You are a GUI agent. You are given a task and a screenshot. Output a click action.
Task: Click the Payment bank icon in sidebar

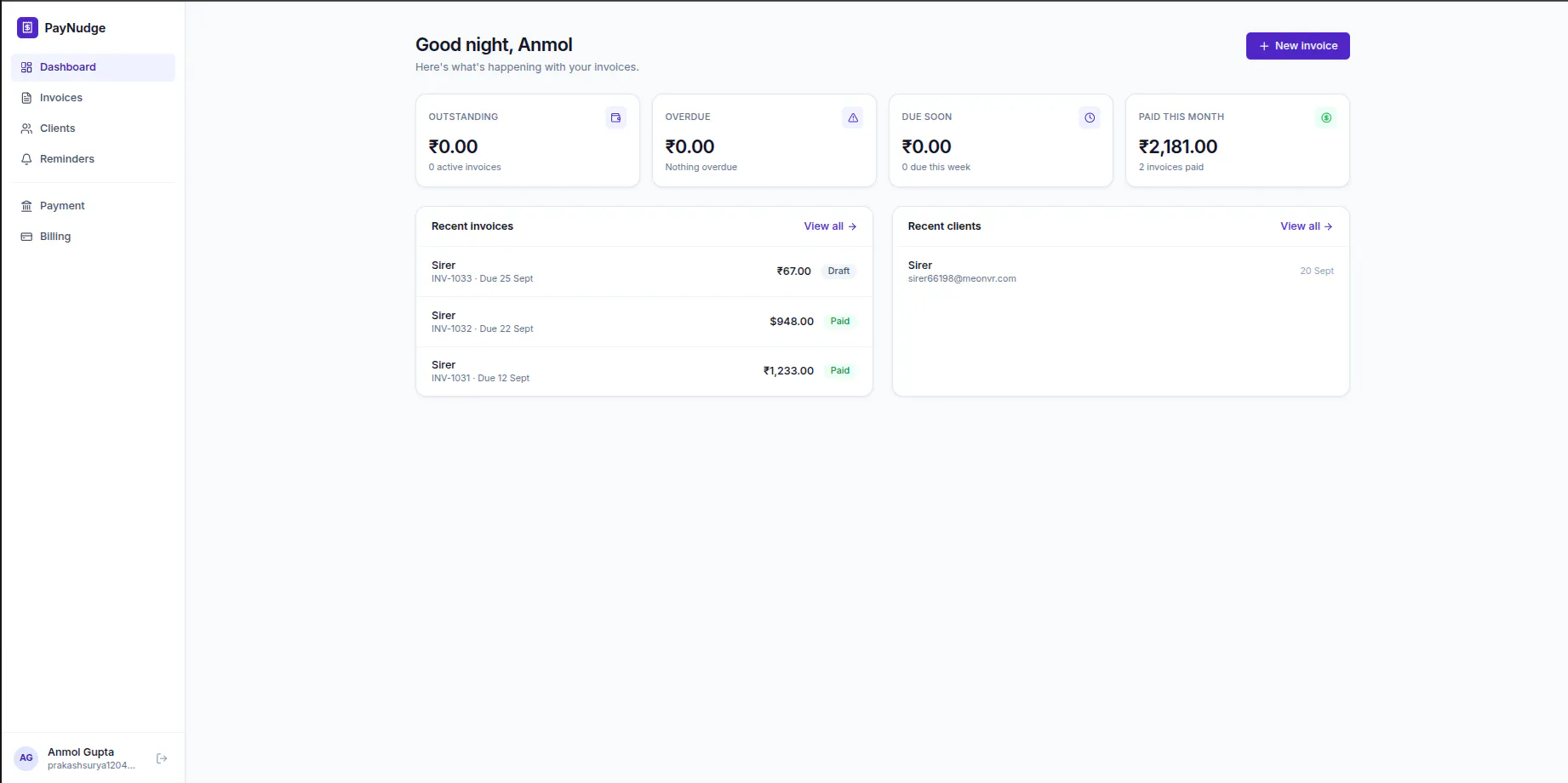click(26, 206)
